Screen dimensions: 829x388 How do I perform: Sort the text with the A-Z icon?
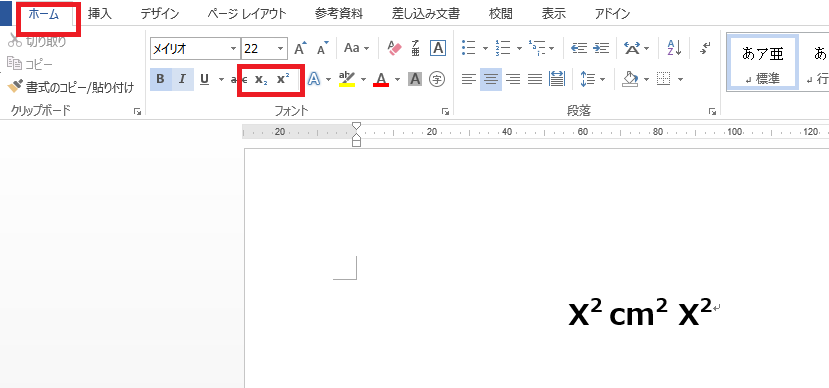click(674, 48)
